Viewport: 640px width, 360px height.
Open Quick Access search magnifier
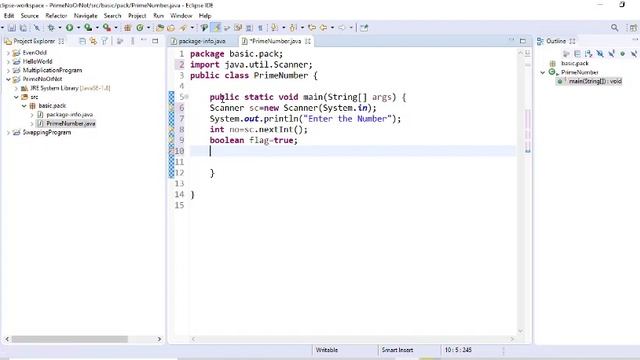point(615,28)
